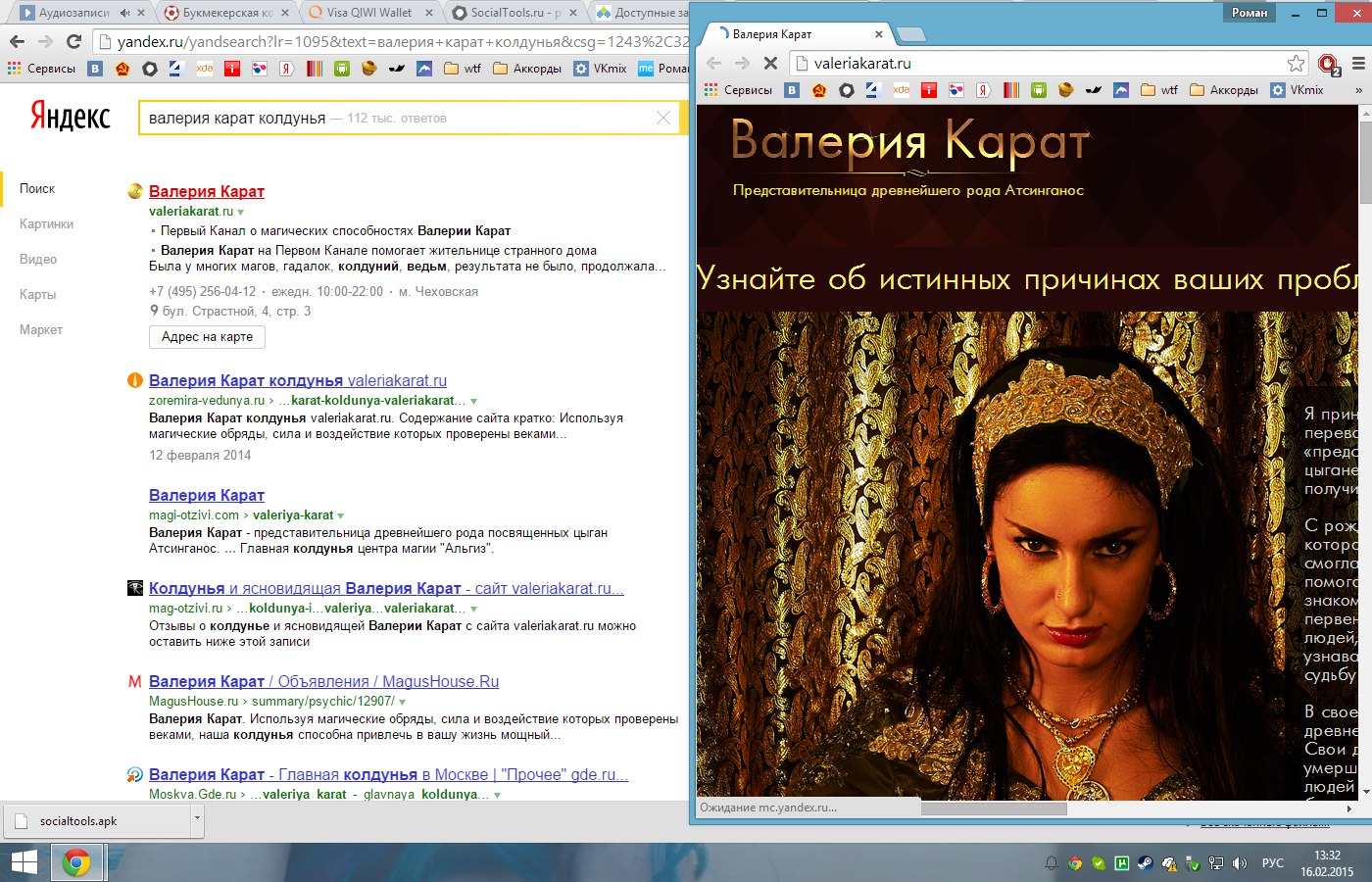1372x882 pixels.
Task: Open Steam from the system tray
Action: [x=1146, y=863]
